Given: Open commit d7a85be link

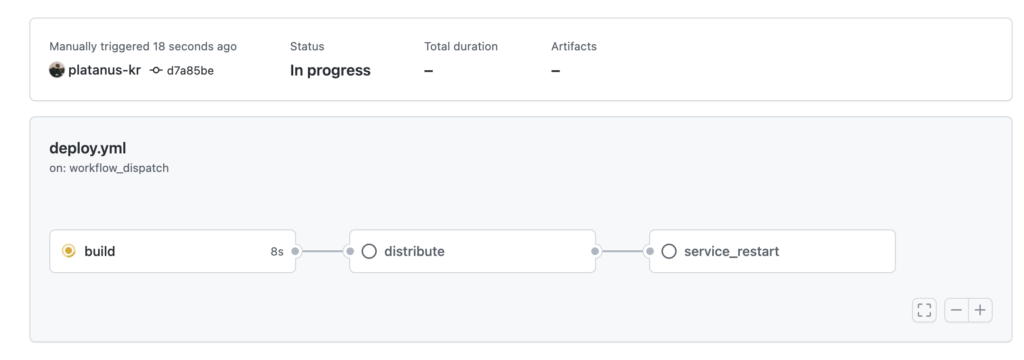Looking at the screenshot, I should 190,71.
